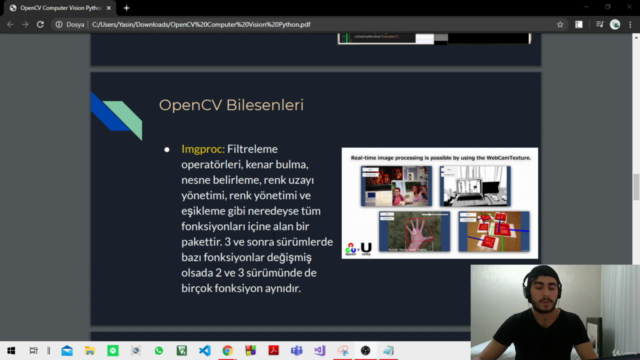Click the 'OpenCV Bilesenleri' slide heading

click(231, 105)
